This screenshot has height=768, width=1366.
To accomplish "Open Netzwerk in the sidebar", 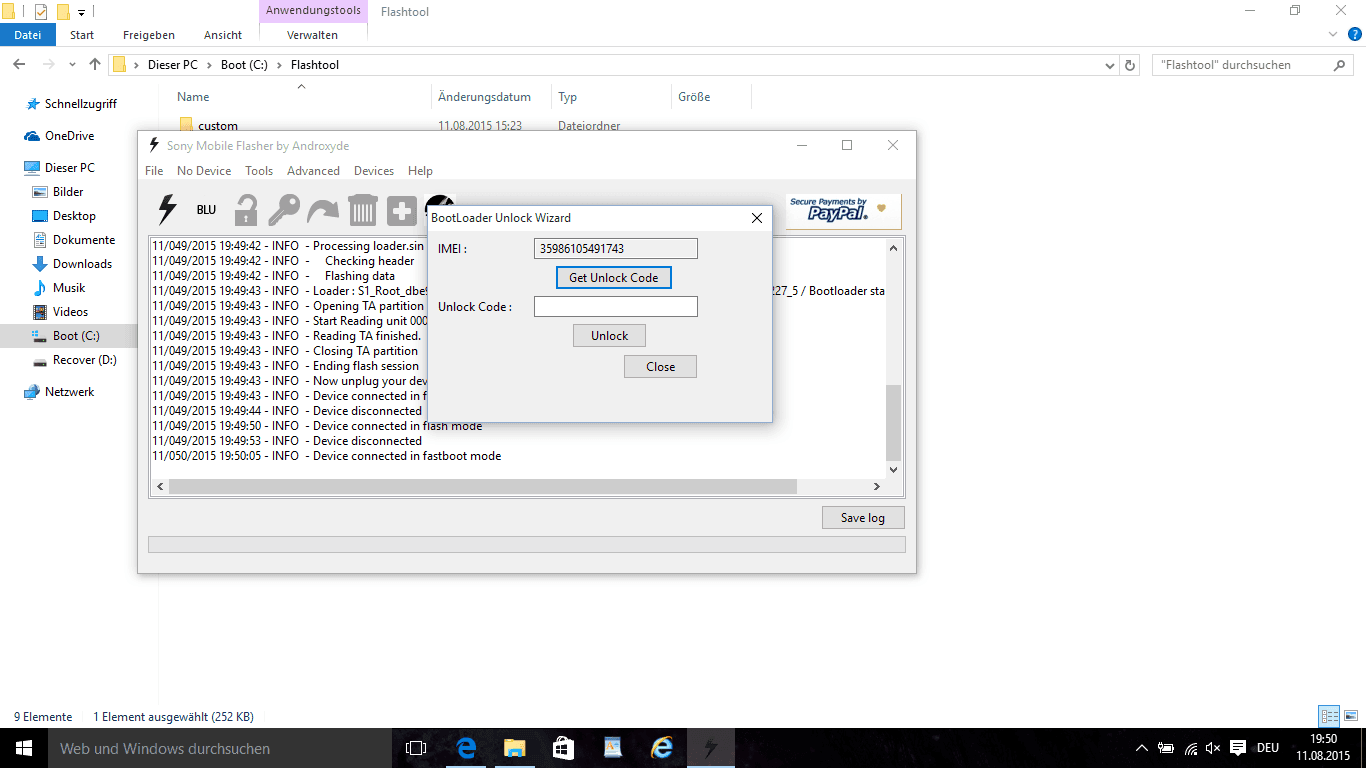I will [69, 392].
